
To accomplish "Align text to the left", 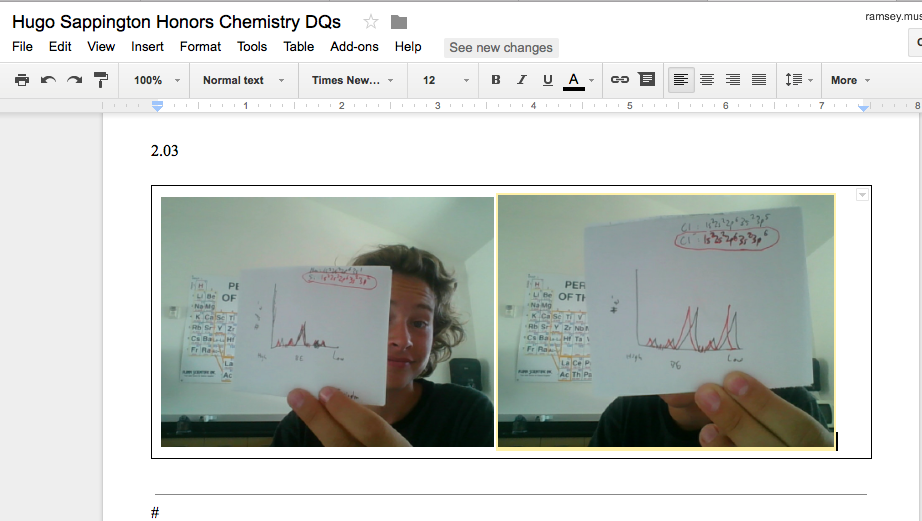I will pyautogui.click(x=681, y=80).
